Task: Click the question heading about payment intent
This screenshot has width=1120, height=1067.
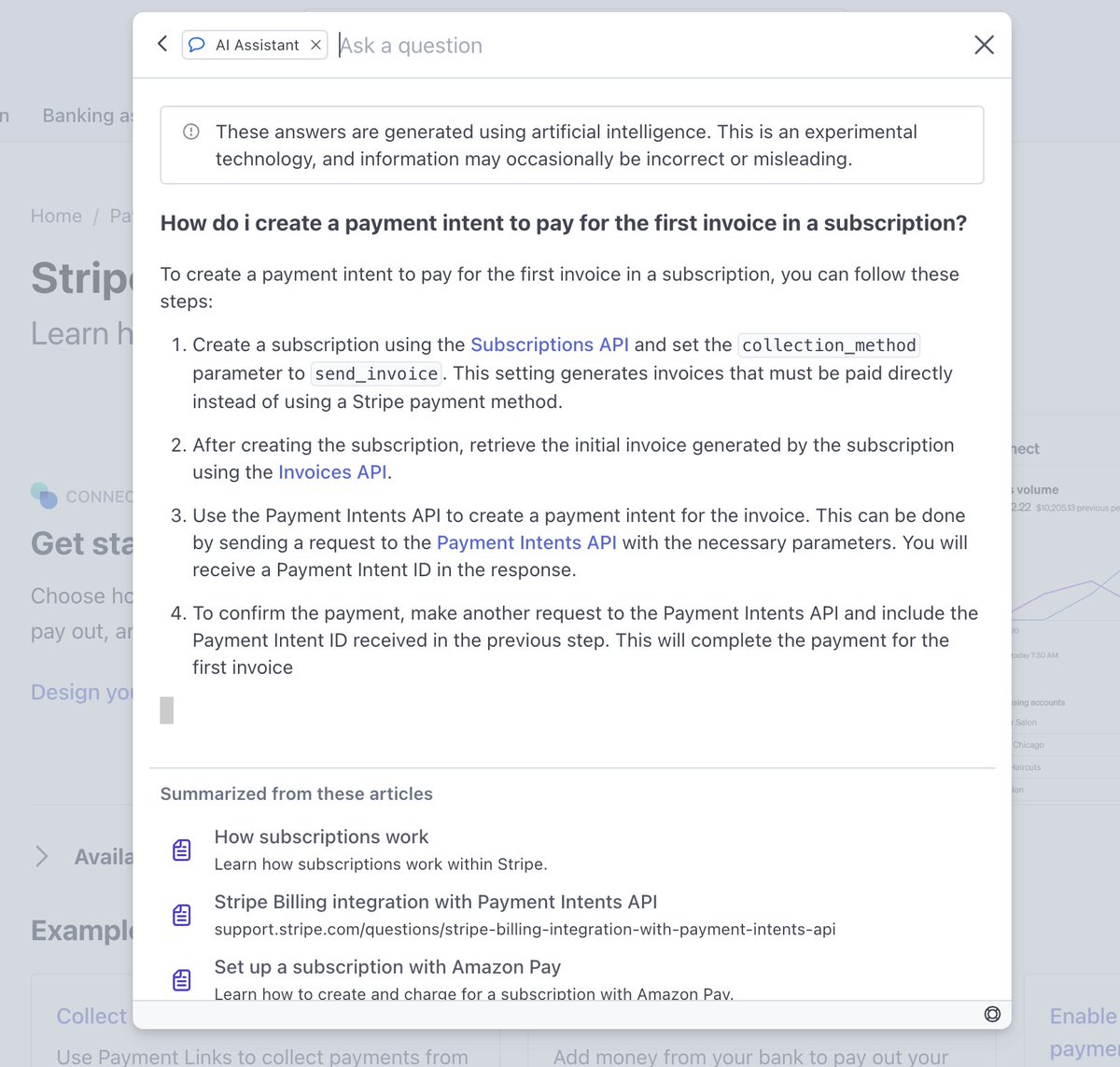Action: 564,223
